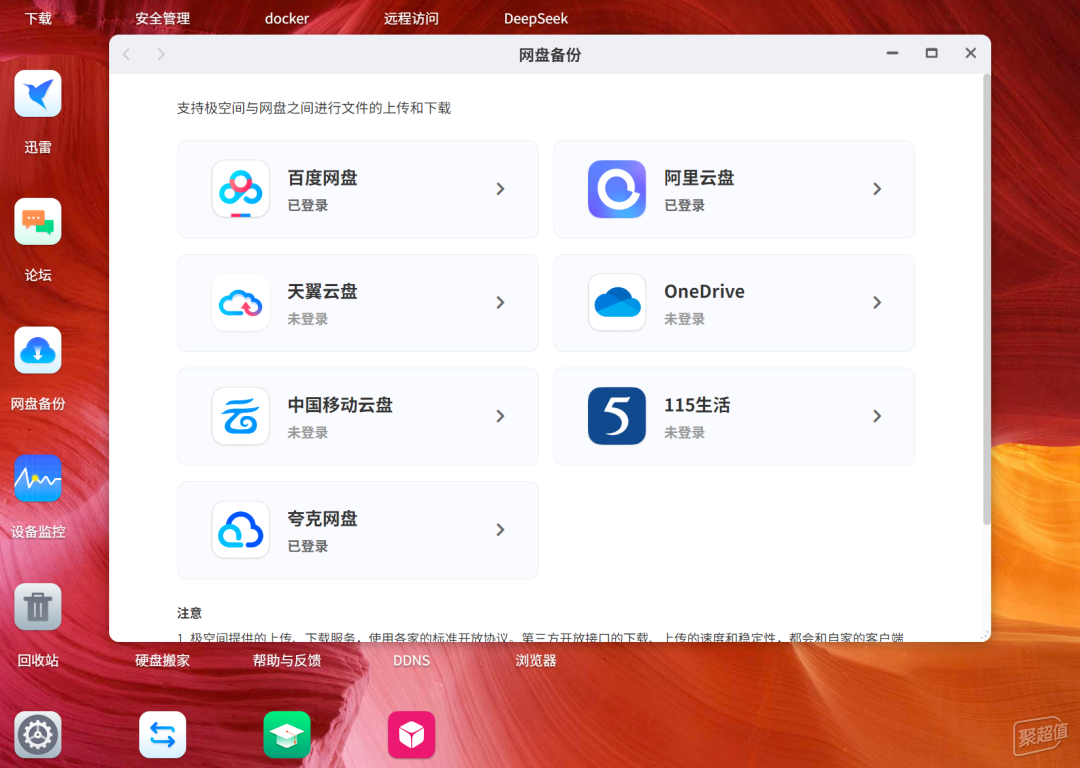Select the Tianyi Cloud (天翼云盘) icon
Screen dimensions: 1080x768
(x=240, y=303)
